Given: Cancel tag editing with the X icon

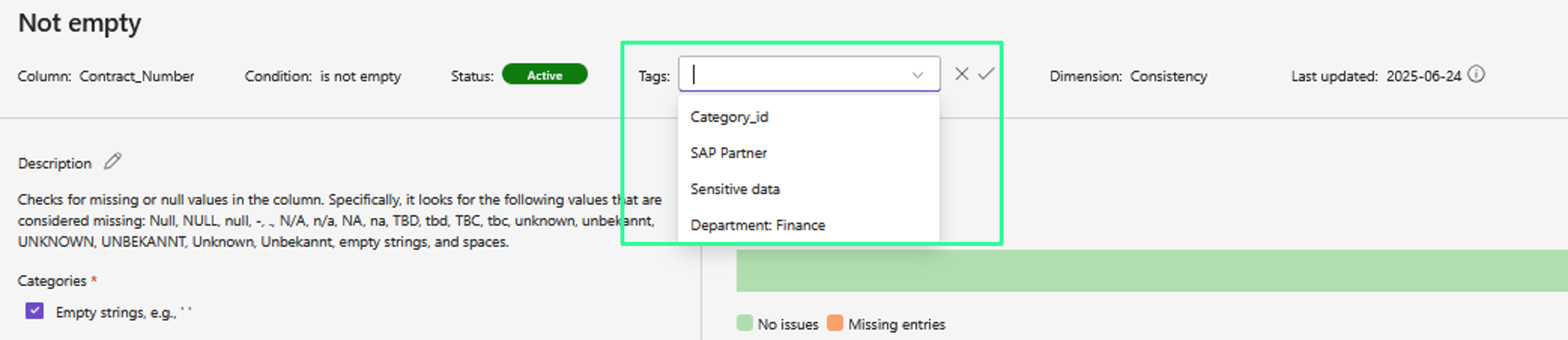Looking at the screenshot, I should point(962,74).
